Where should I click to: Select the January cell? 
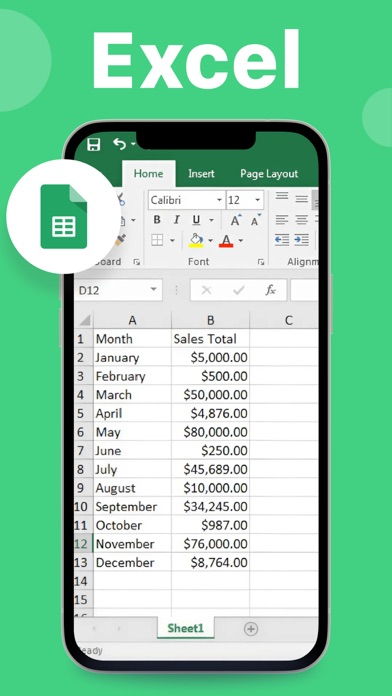coord(132,357)
